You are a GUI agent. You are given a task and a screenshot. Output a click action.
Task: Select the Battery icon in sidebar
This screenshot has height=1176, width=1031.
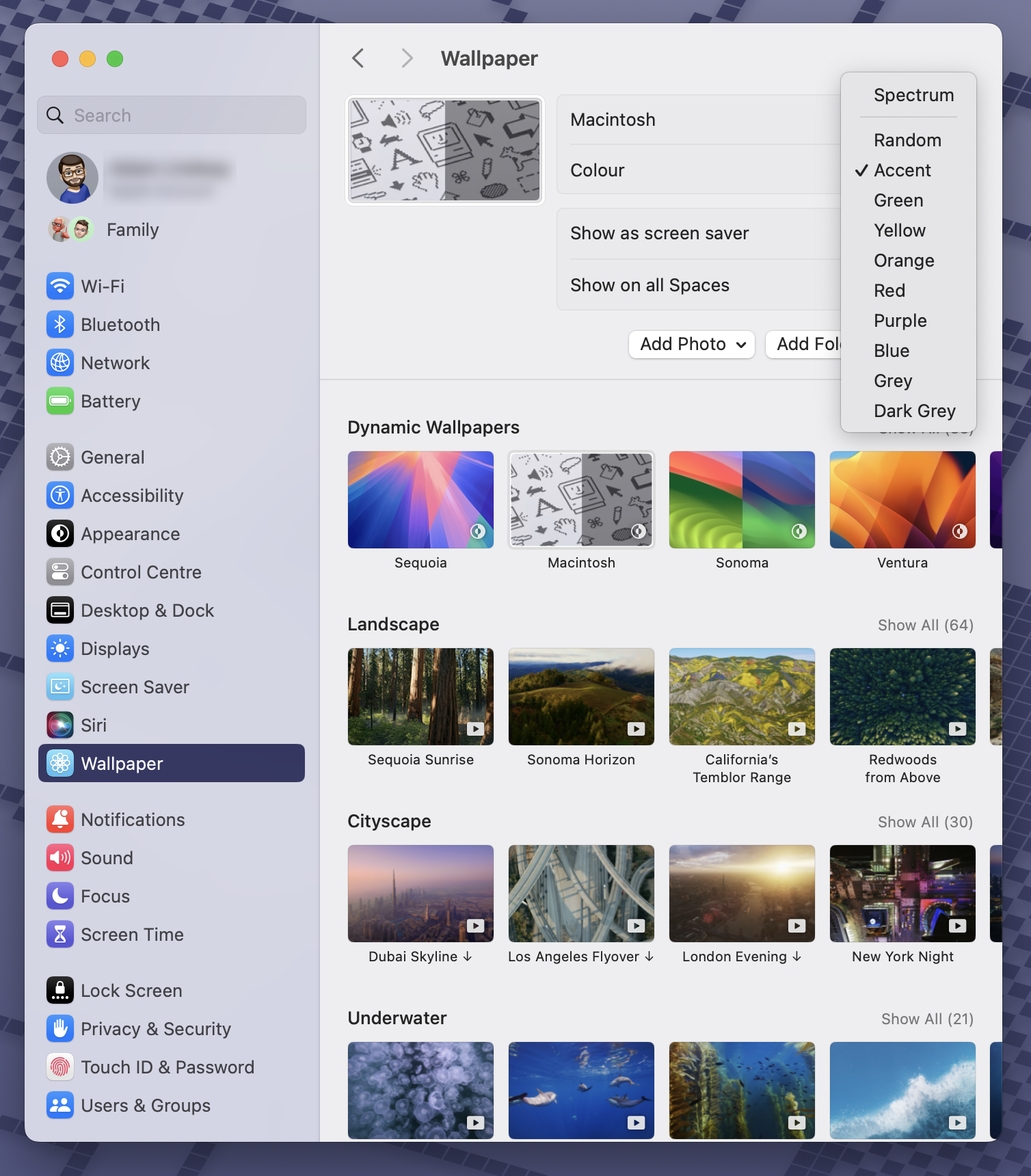60,401
